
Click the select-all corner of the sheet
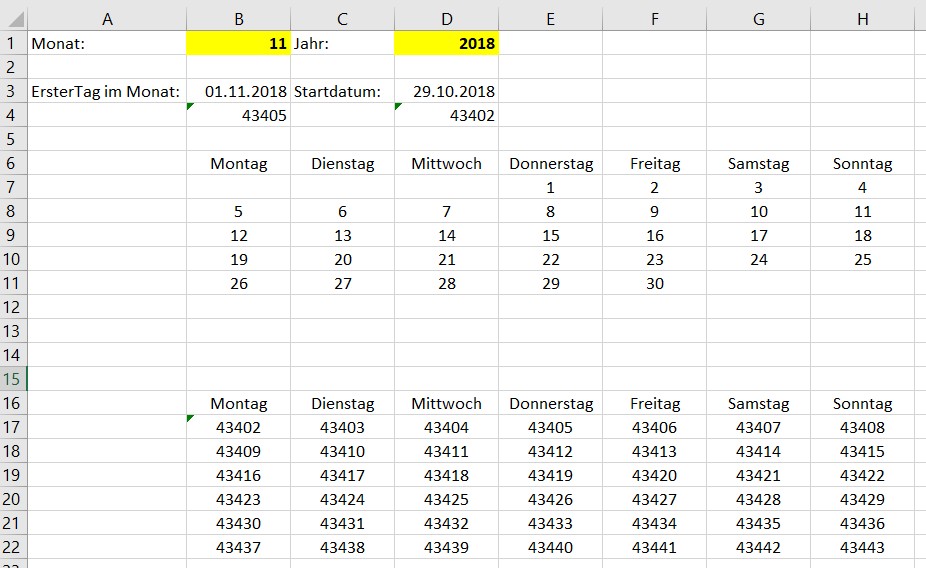[14, 19]
